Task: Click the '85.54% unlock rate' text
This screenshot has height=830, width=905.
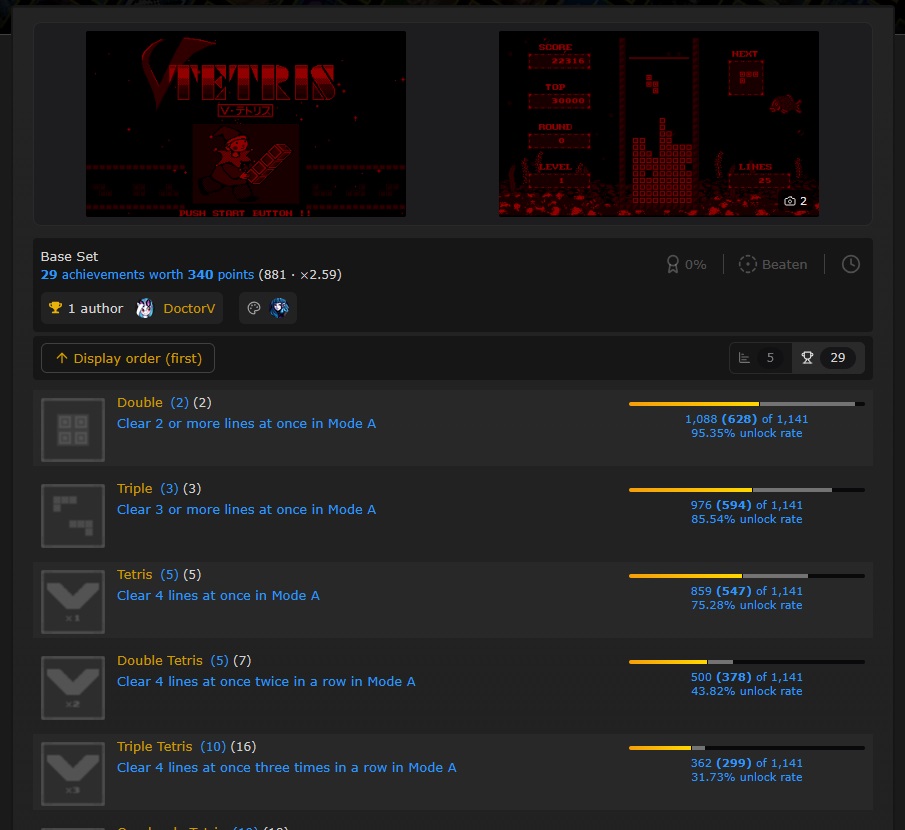Action: click(747, 519)
